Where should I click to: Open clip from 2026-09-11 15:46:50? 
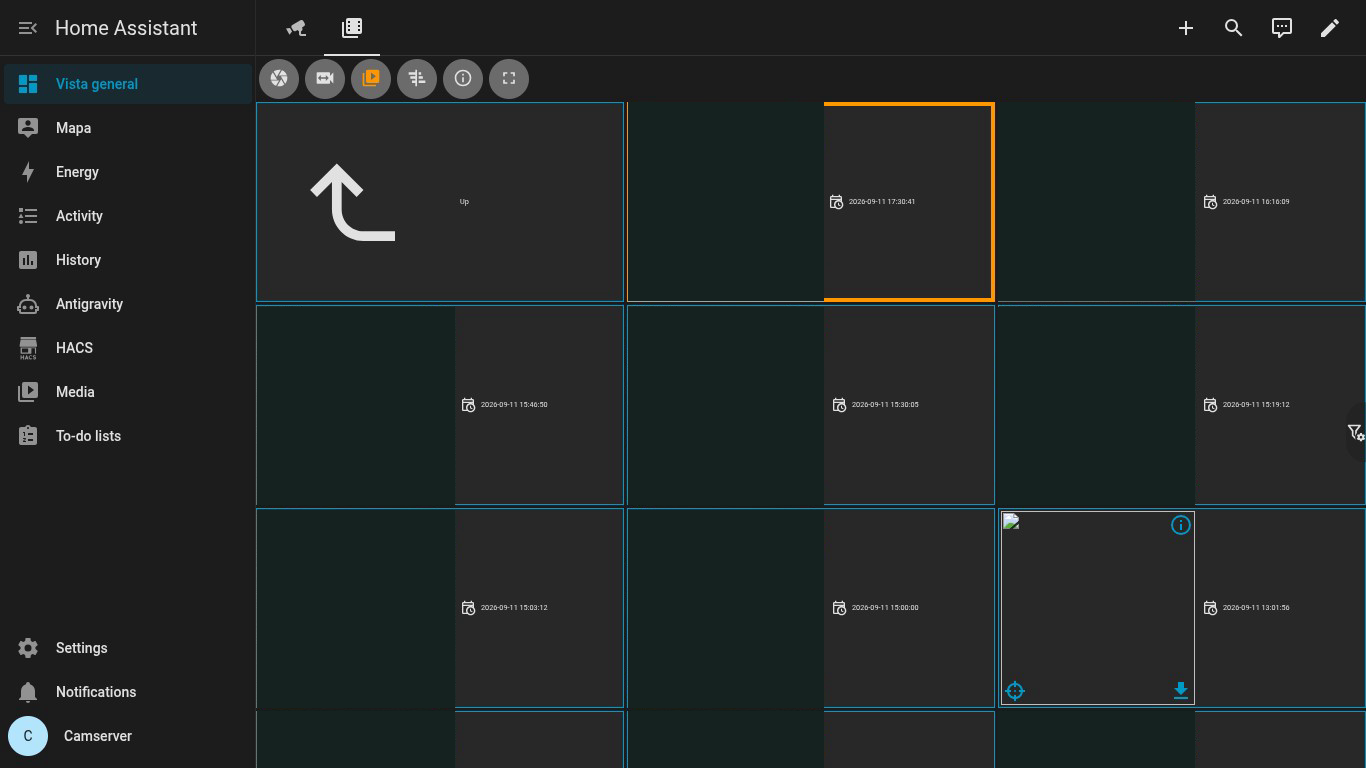[440, 405]
